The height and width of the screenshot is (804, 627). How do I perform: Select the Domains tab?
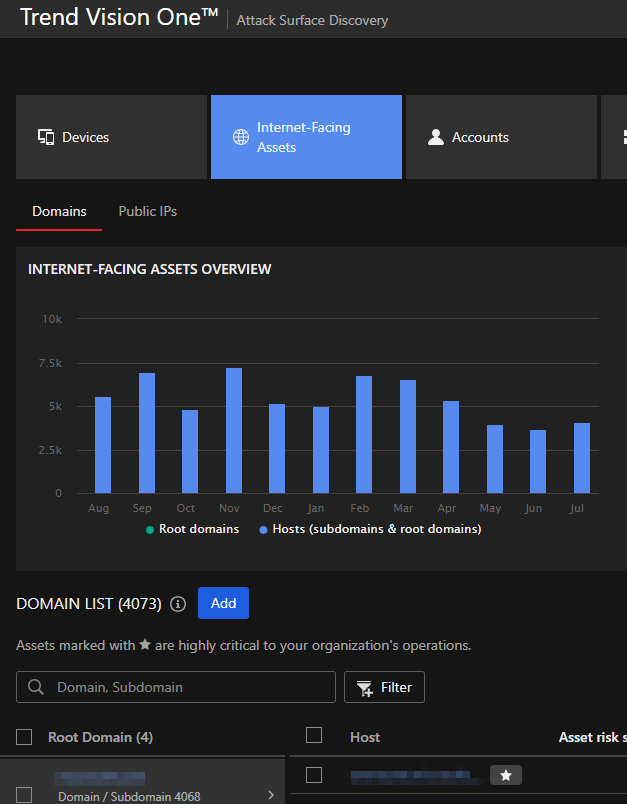pyautogui.click(x=59, y=211)
